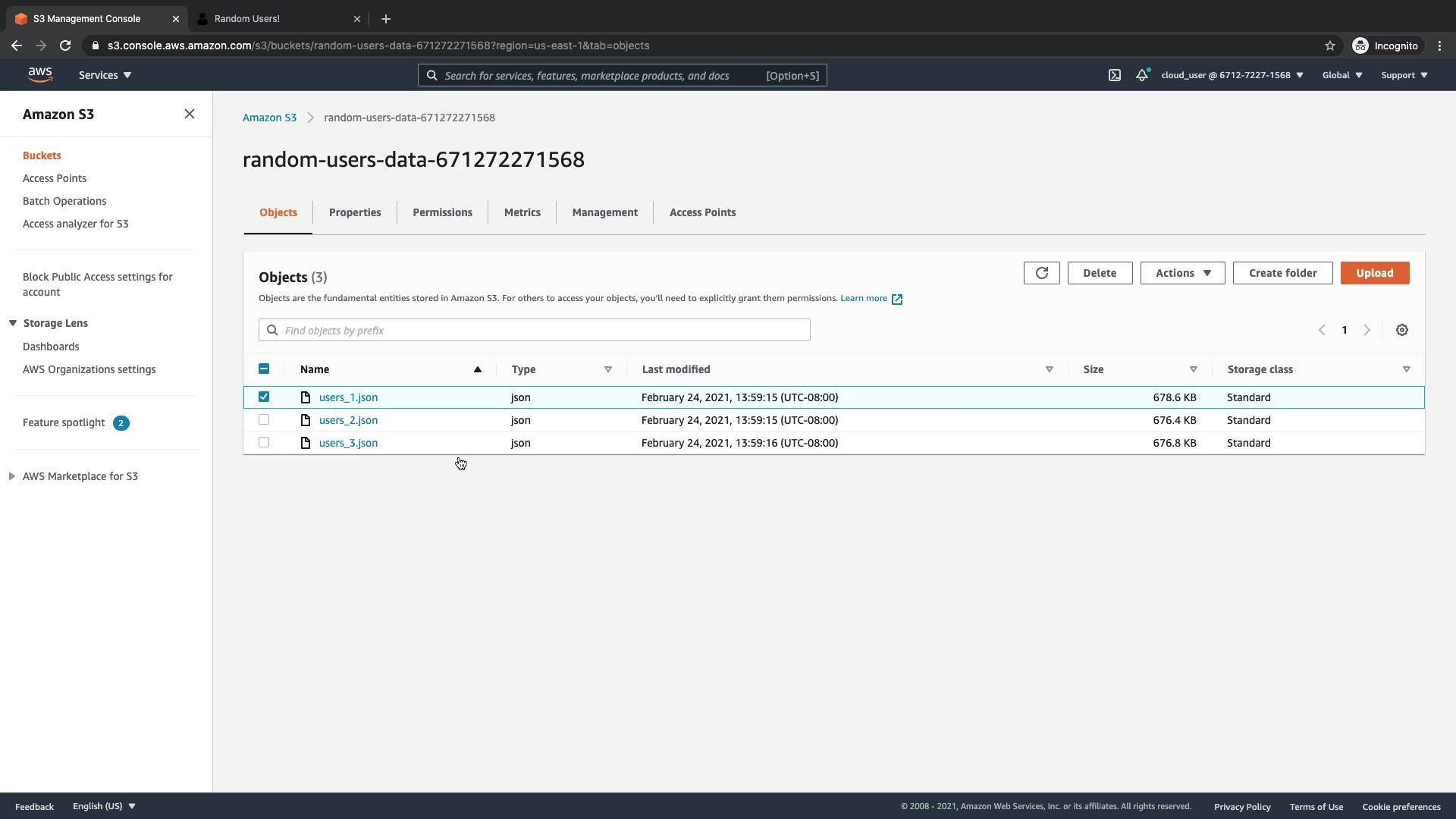Click the external link icon beside Learn more
The image size is (1456, 819).
click(x=897, y=299)
